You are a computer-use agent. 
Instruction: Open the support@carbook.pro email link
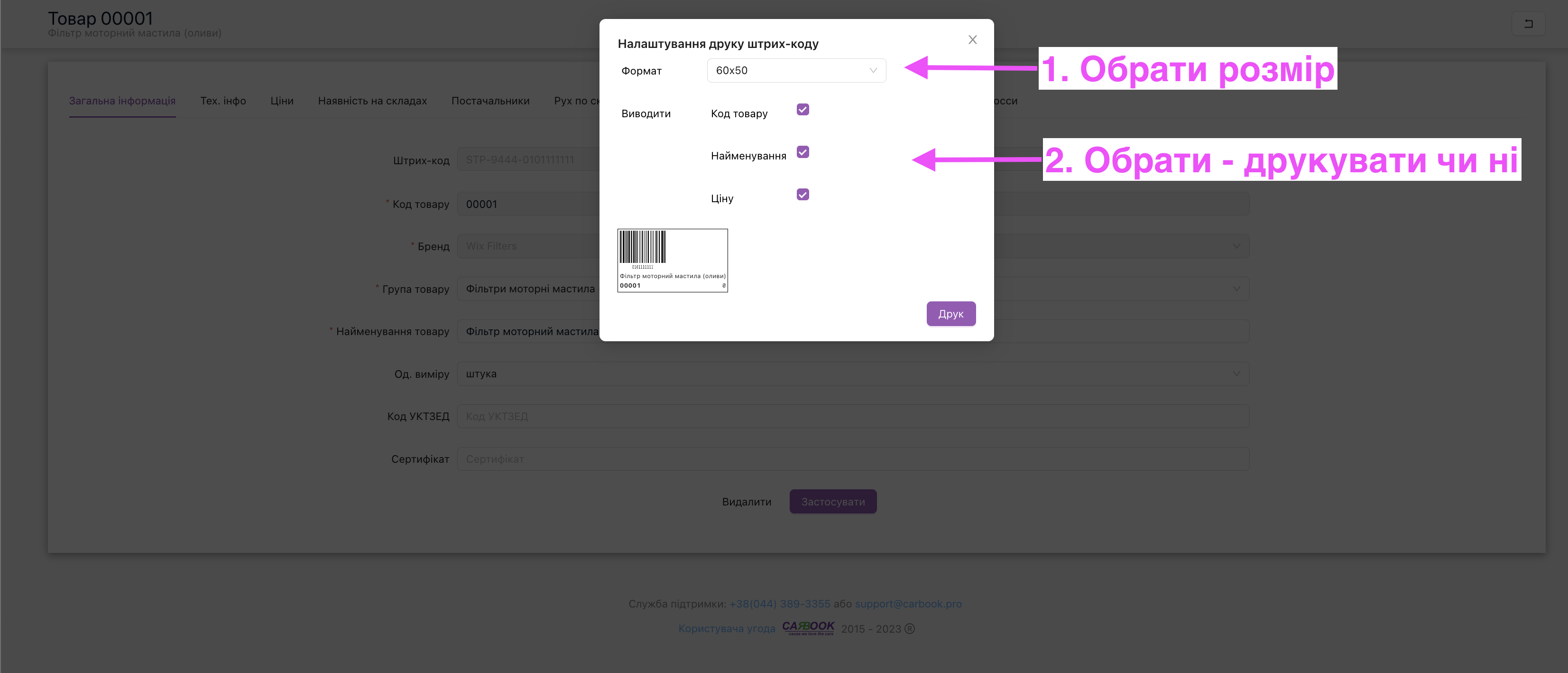[908, 604]
